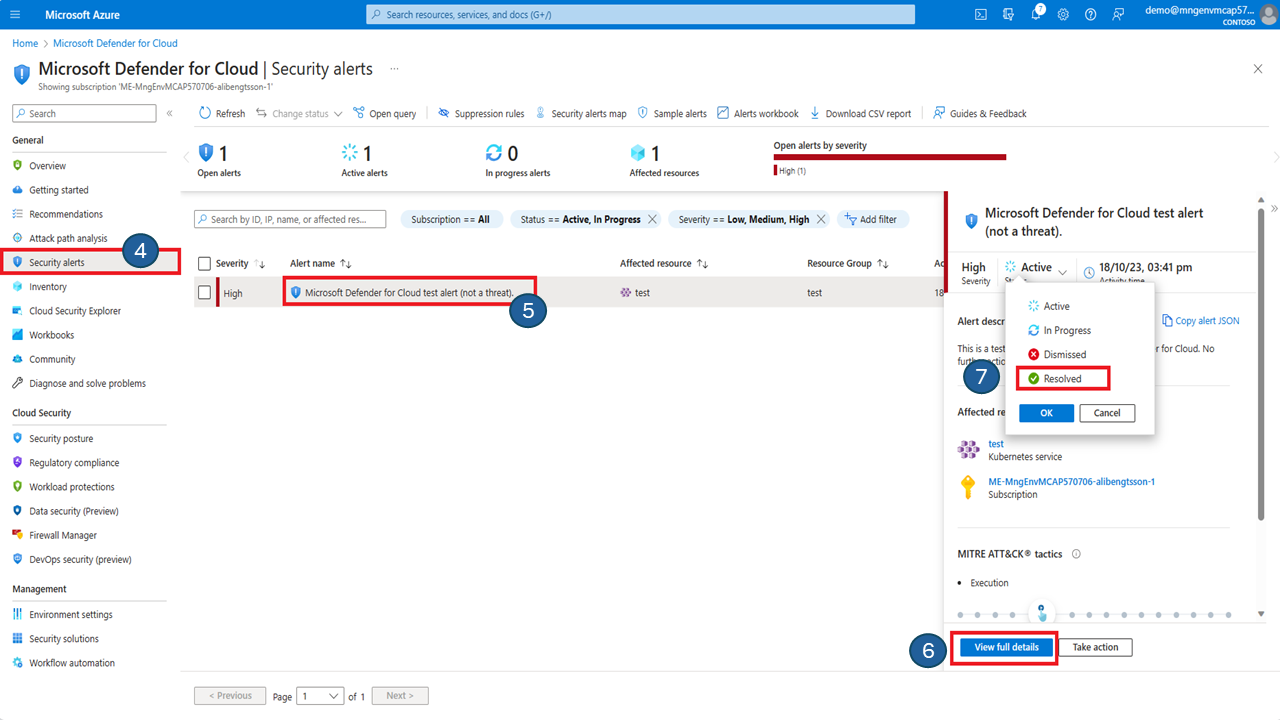This screenshot has height=720, width=1280.
Task: Open Cloud Shell from the top bar
Action: [x=981, y=14]
